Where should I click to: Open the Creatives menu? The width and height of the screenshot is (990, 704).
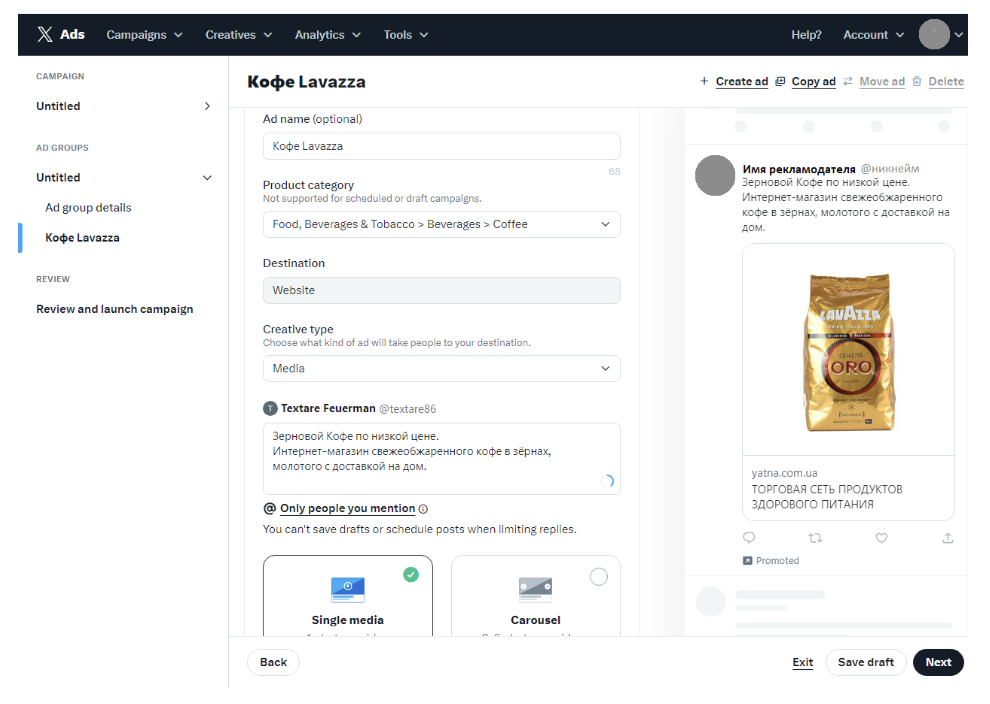click(238, 35)
